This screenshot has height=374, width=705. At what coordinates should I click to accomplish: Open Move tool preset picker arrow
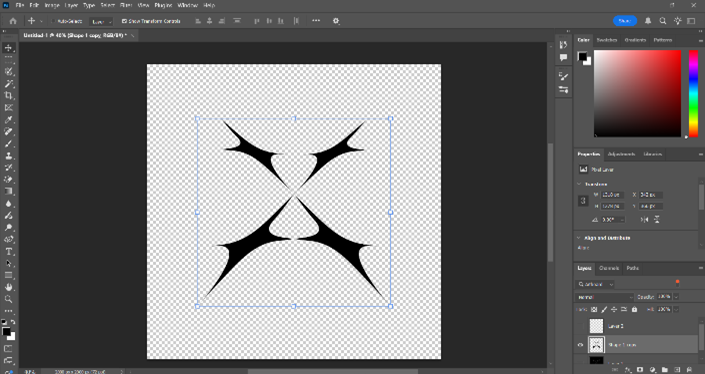41,21
